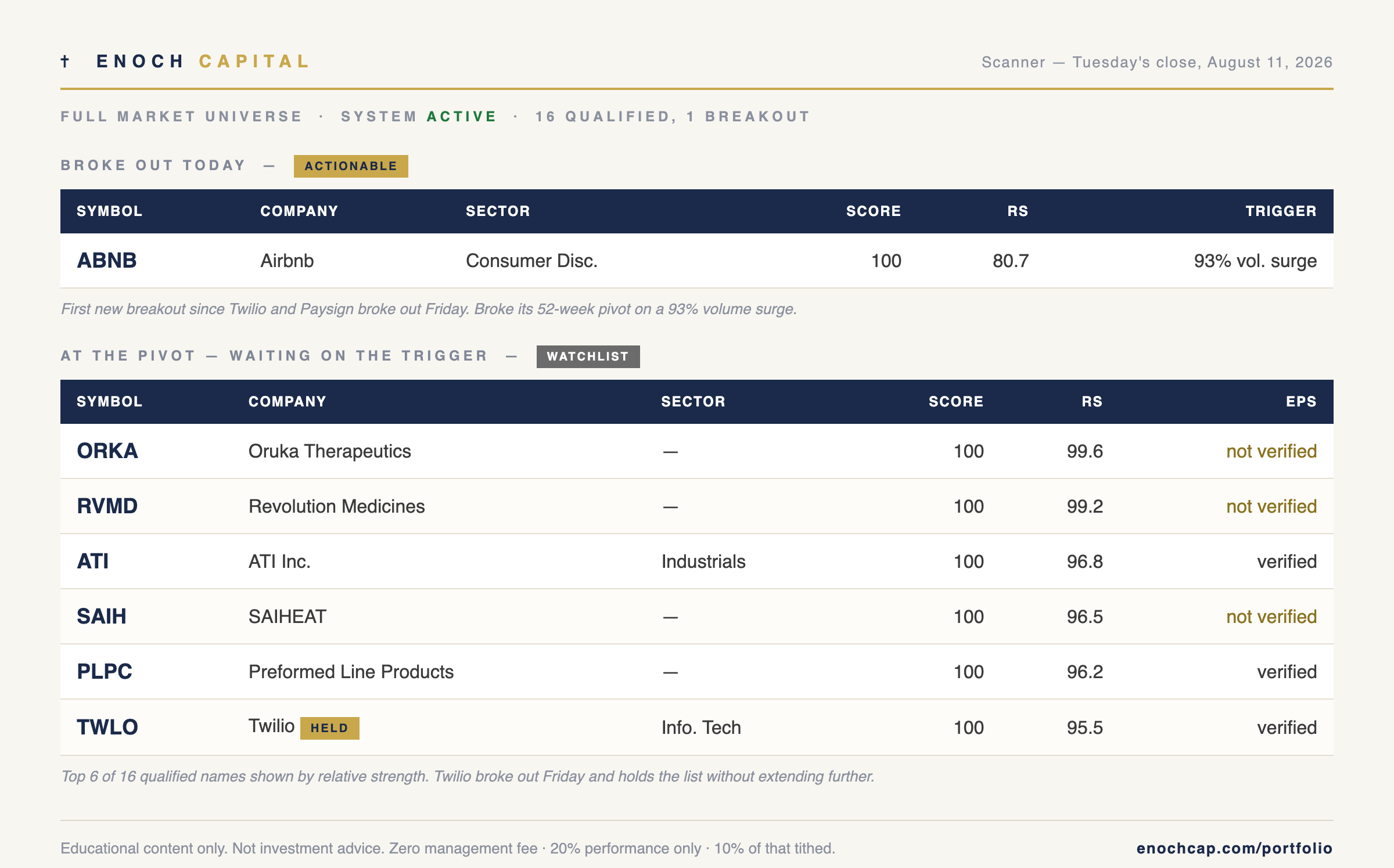Click the SAIHEAT company name
The height and width of the screenshot is (868, 1394).
288,617
